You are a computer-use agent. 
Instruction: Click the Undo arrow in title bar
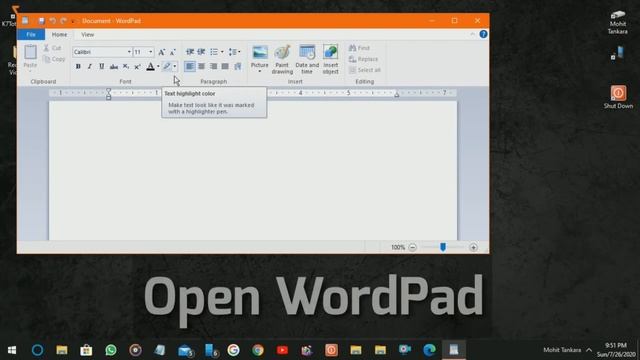pos(52,21)
